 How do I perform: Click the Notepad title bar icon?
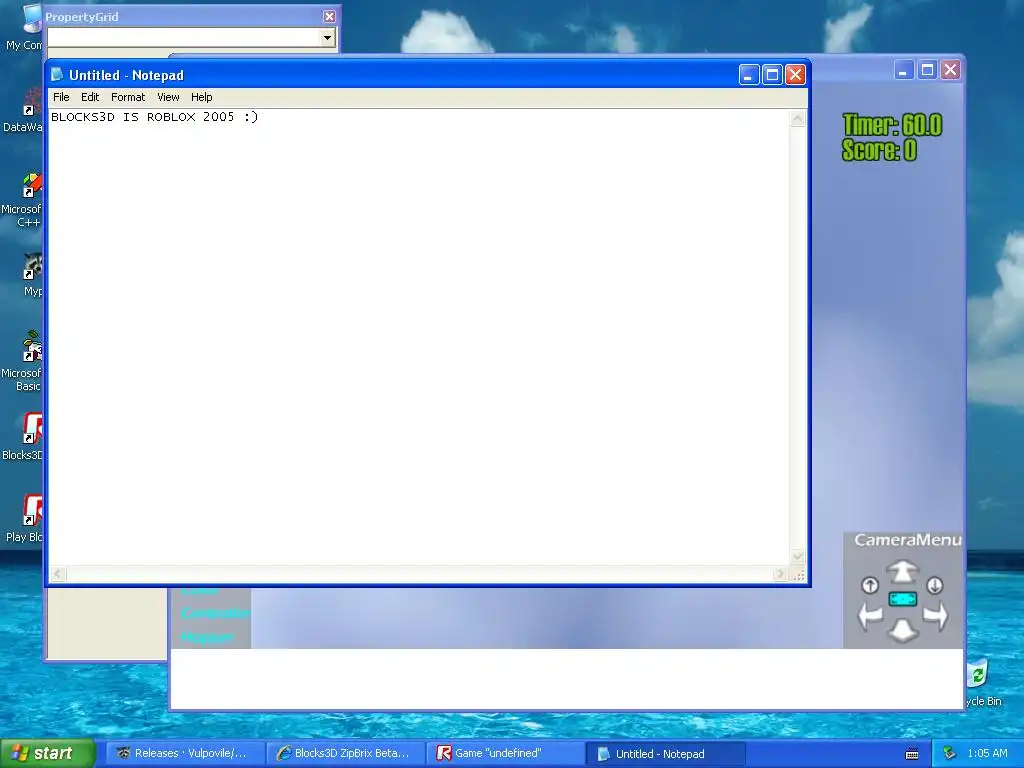pos(57,74)
